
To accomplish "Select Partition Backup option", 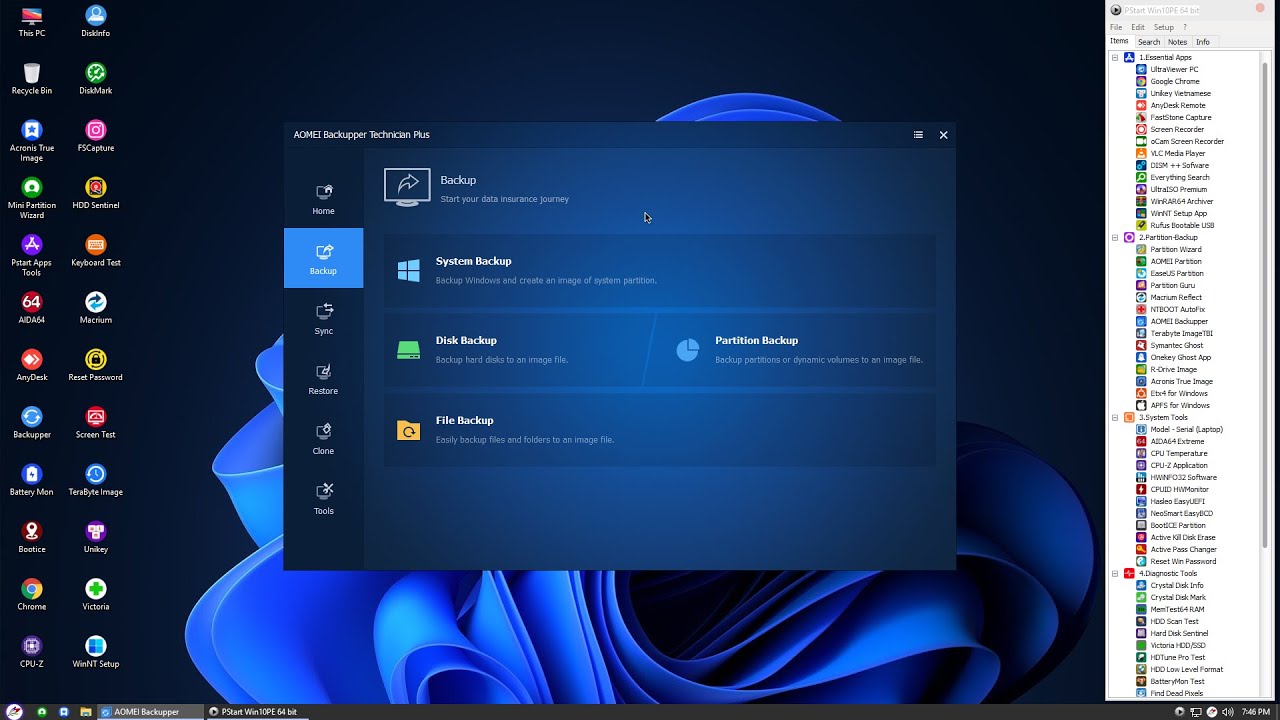I will pyautogui.click(x=756, y=349).
